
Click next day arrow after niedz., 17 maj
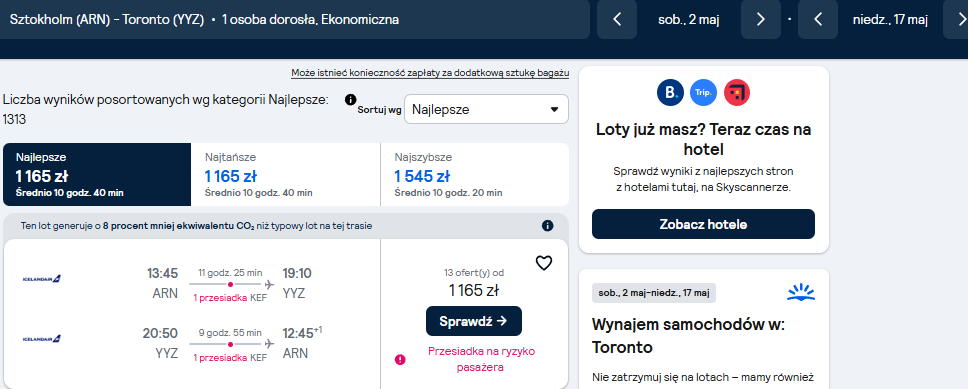[x=956, y=19]
